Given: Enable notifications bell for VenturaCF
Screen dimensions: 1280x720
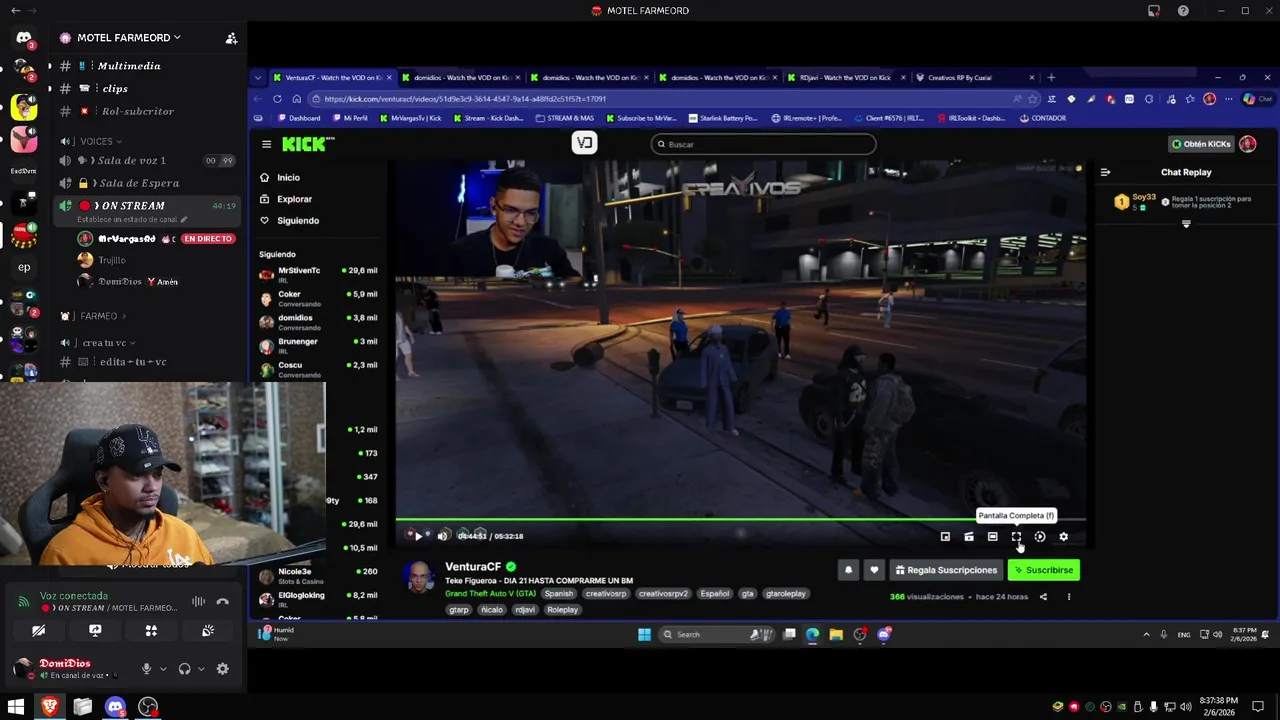Looking at the screenshot, I should [x=848, y=570].
